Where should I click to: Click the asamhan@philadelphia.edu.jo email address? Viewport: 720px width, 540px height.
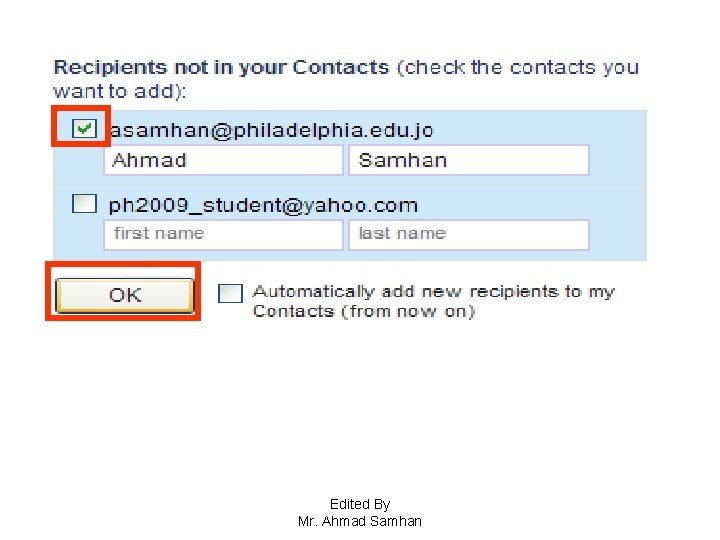coord(271,130)
